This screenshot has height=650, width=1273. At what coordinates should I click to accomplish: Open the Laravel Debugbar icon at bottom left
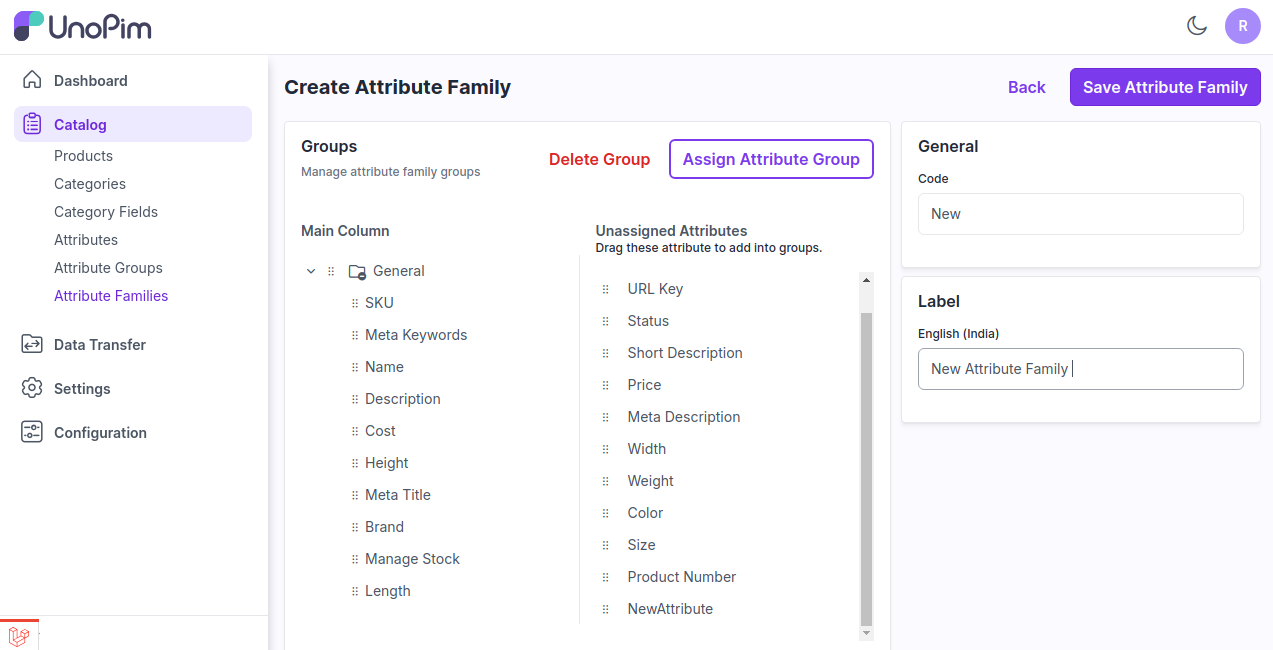point(19,636)
